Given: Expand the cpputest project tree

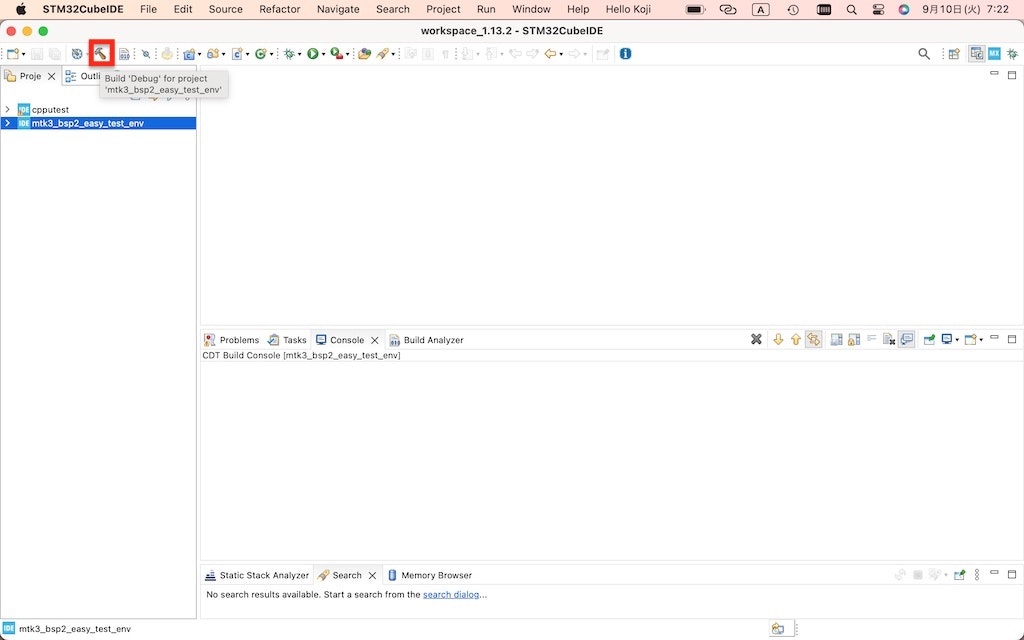Looking at the screenshot, I should (x=7, y=109).
